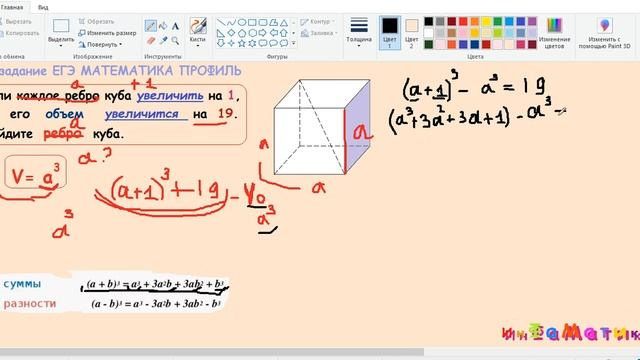The width and height of the screenshot is (640, 360).
Task: Open the Заливка fill dropdown
Action: click(319, 33)
